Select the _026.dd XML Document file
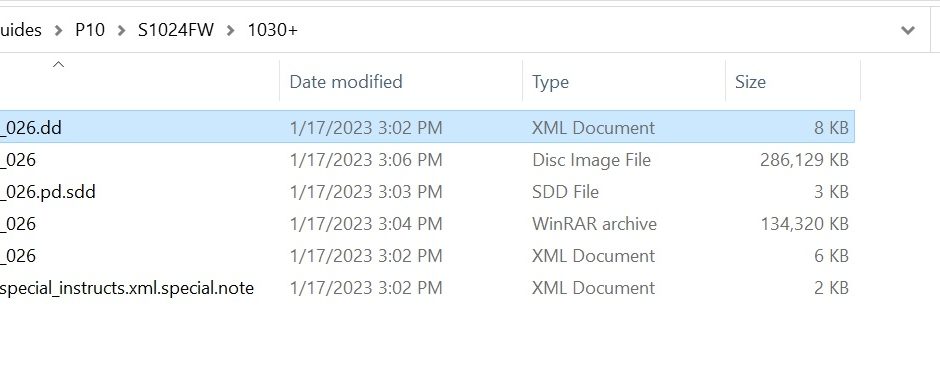The height and width of the screenshot is (377, 940). [x=427, y=127]
